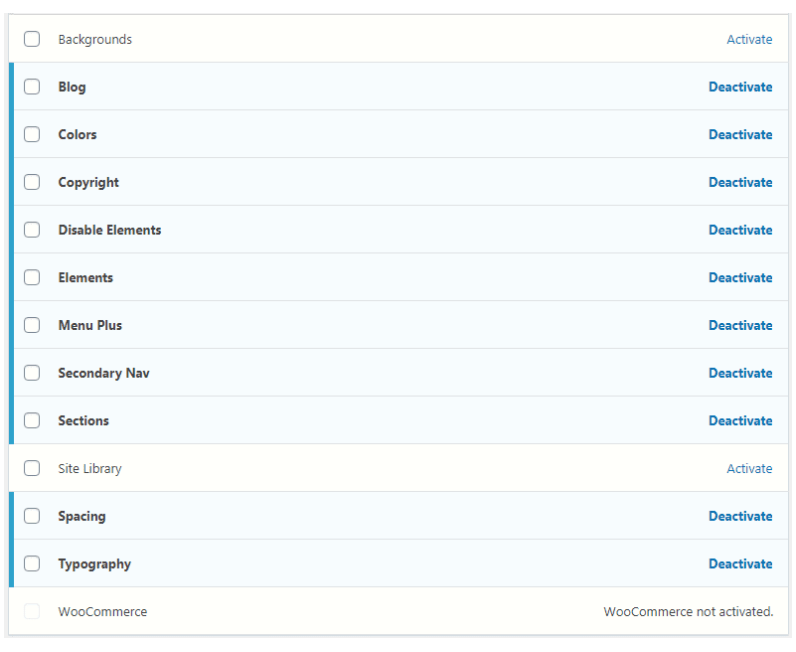
Task: Click the Colors module name
Action: (x=77, y=135)
